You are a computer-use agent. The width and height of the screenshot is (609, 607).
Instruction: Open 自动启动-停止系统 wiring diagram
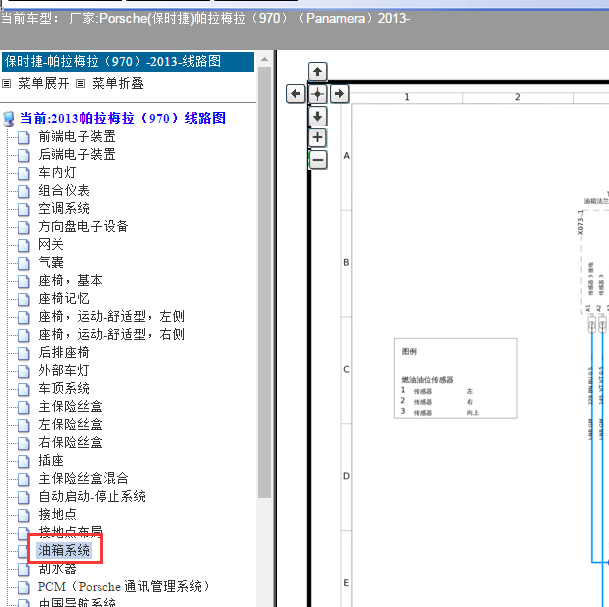(x=92, y=496)
